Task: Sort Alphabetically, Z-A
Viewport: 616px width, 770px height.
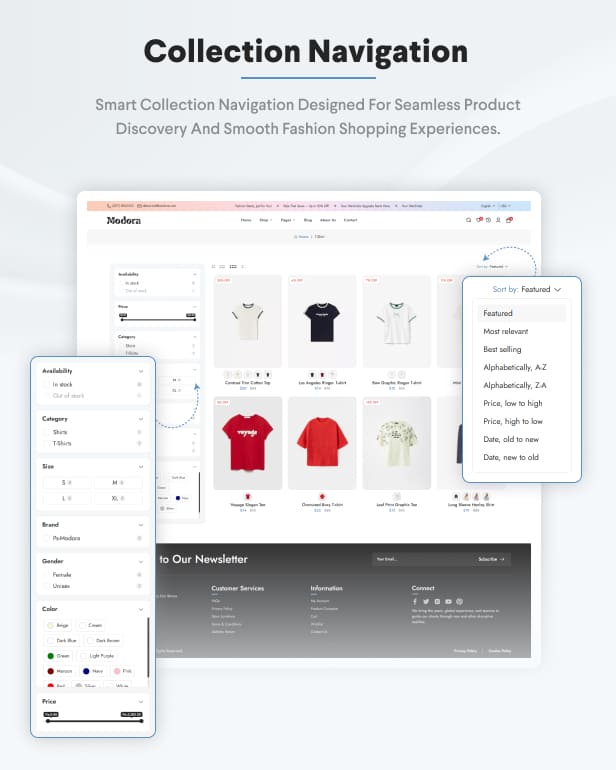Action: click(x=515, y=385)
